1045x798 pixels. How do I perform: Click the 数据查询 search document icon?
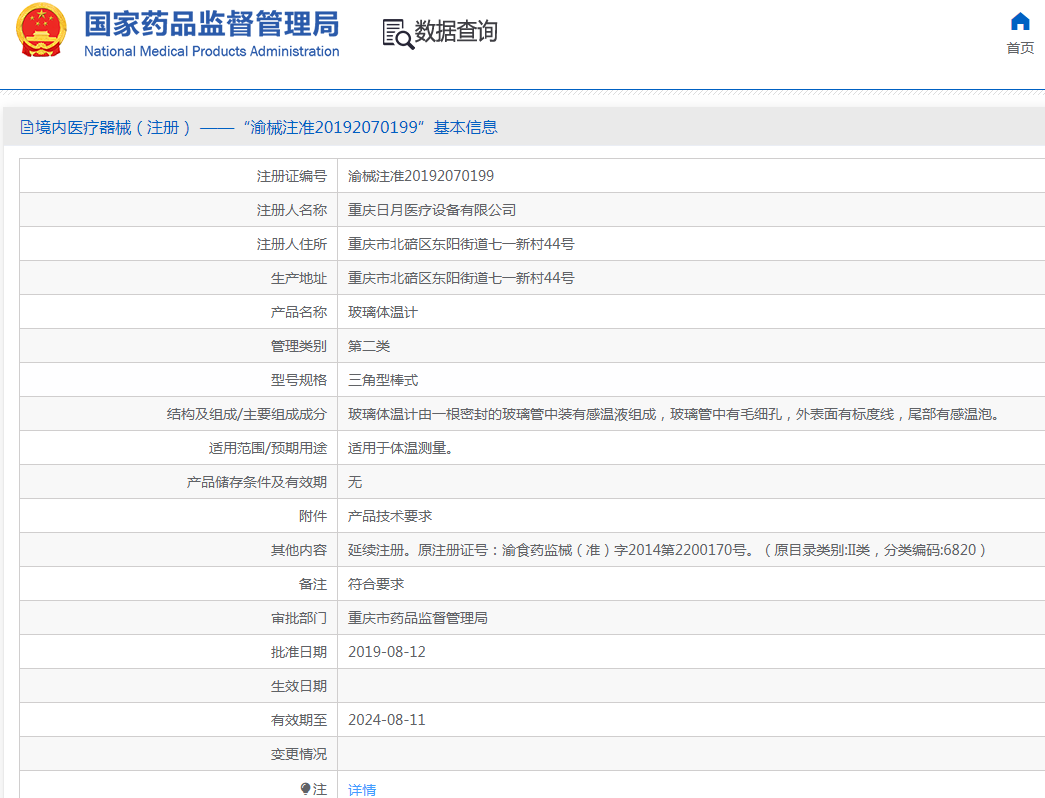pyautogui.click(x=397, y=34)
